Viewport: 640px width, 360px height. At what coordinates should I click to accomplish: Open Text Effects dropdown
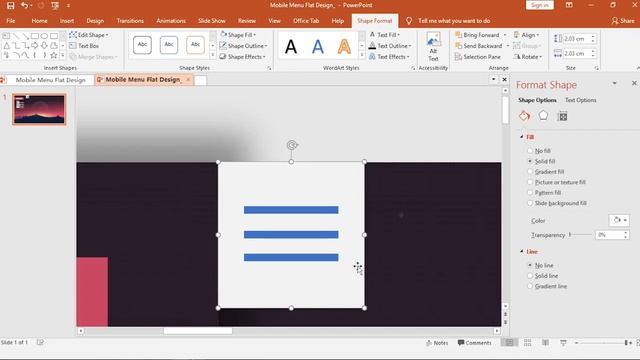[389, 57]
